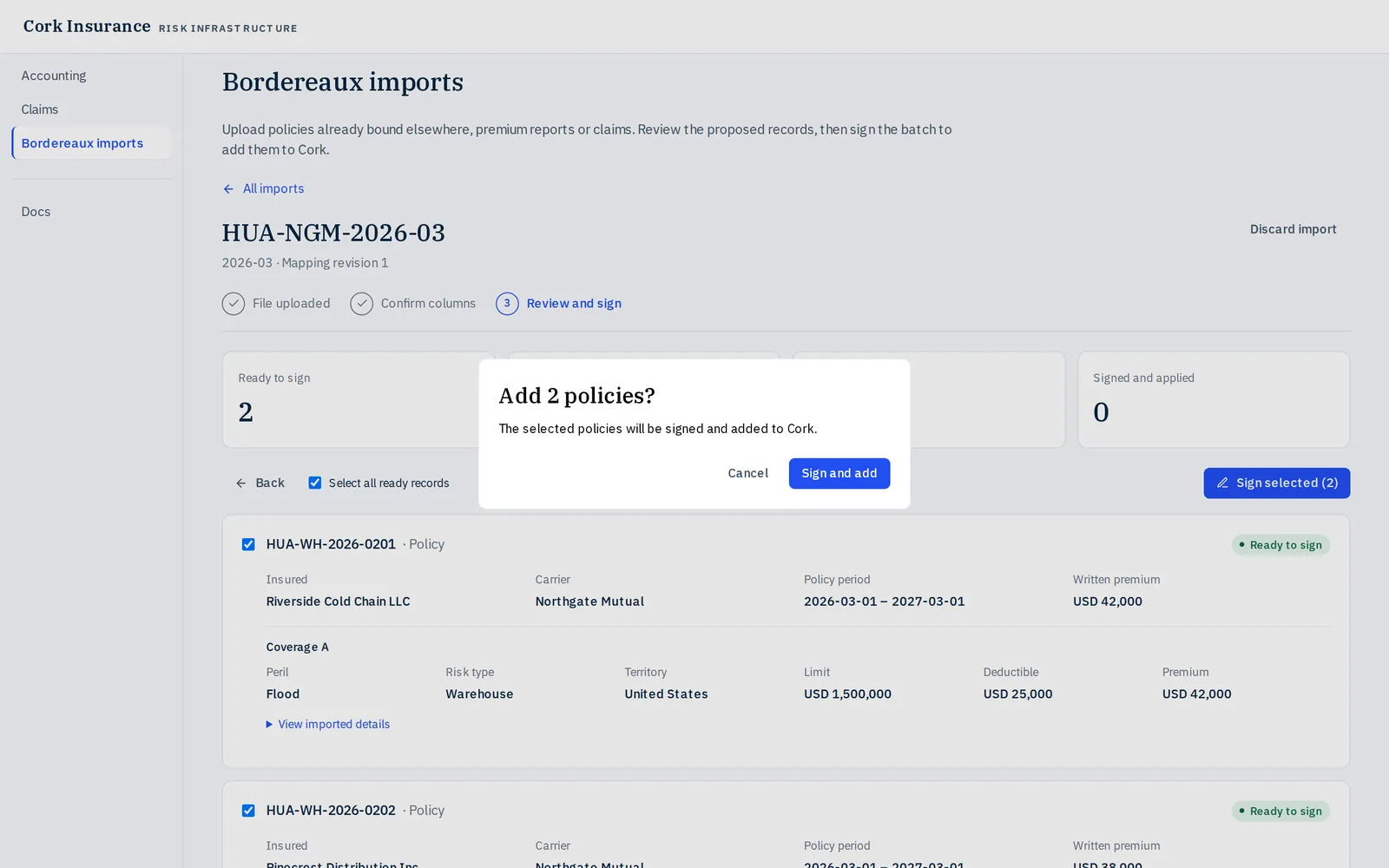Uncheck the HUA-WH-2026-0201 policy checkbox
Viewport: 1389px width, 868px height.
(248, 544)
